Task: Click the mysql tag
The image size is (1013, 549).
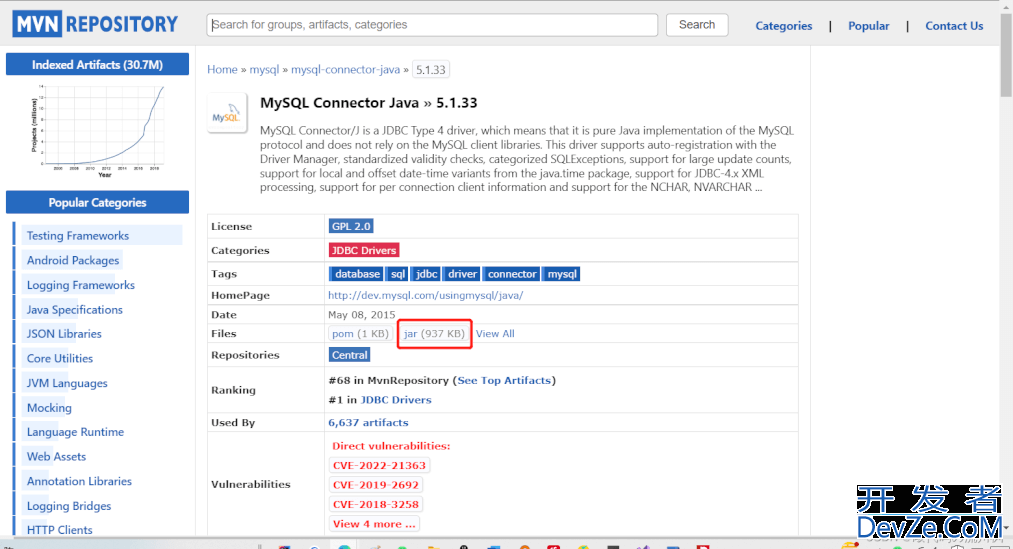Action: click(x=561, y=274)
